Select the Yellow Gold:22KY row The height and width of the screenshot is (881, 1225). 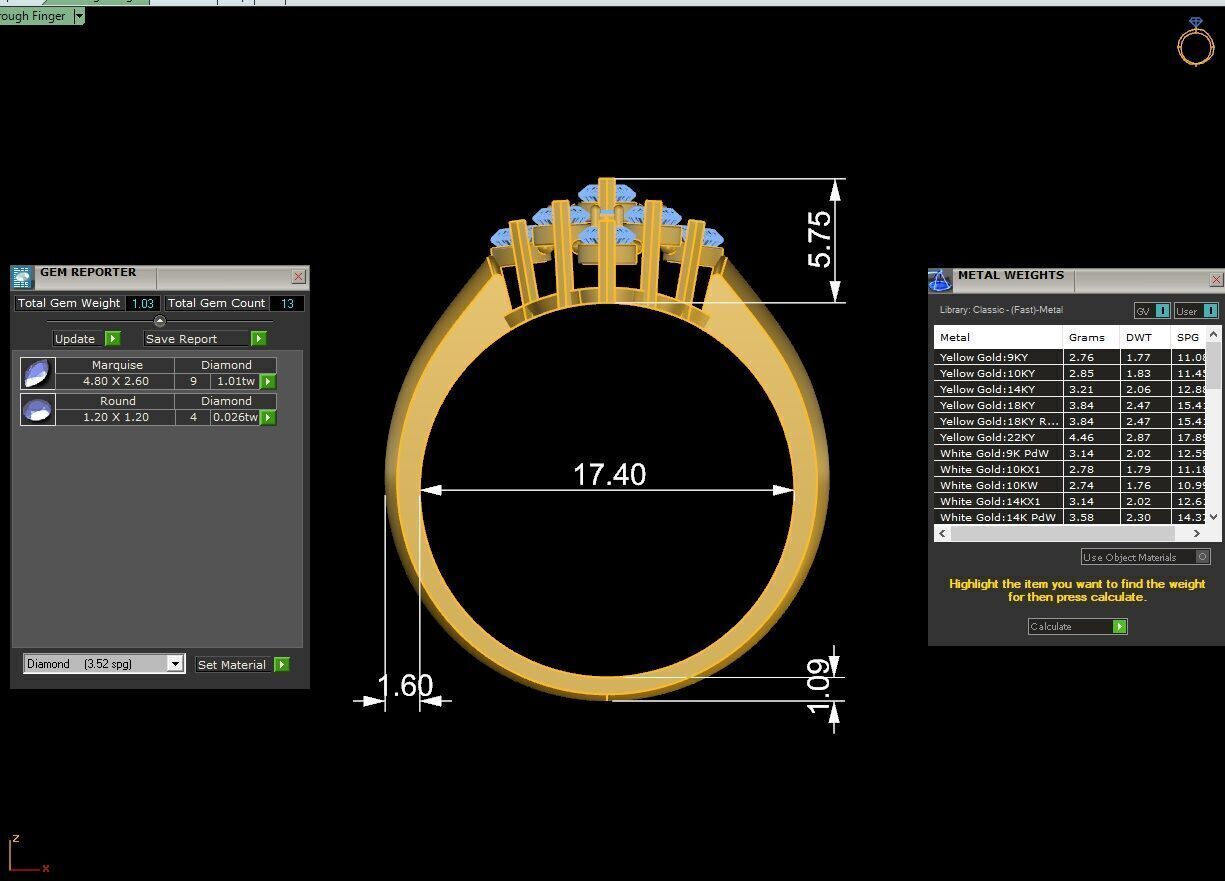[1070, 437]
